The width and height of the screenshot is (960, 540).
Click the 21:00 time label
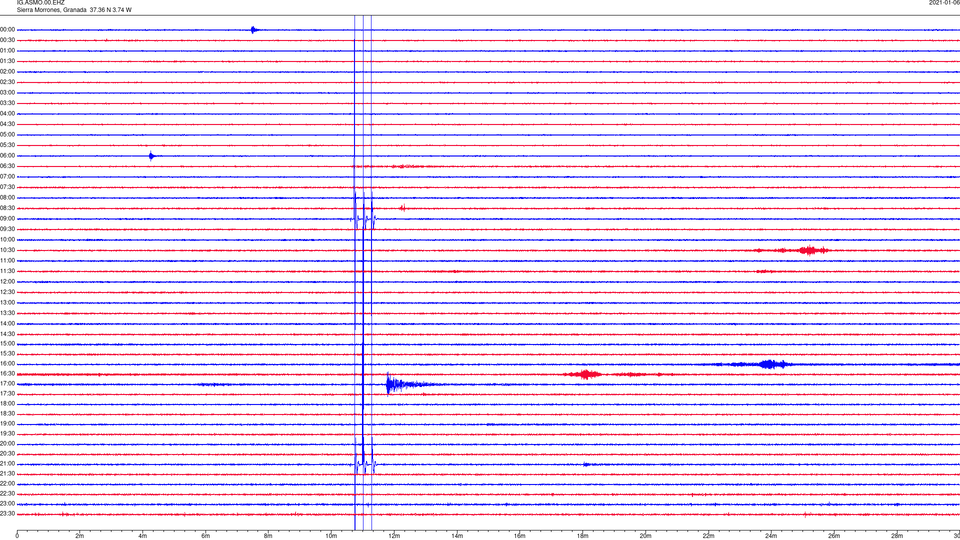(x=7, y=463)
